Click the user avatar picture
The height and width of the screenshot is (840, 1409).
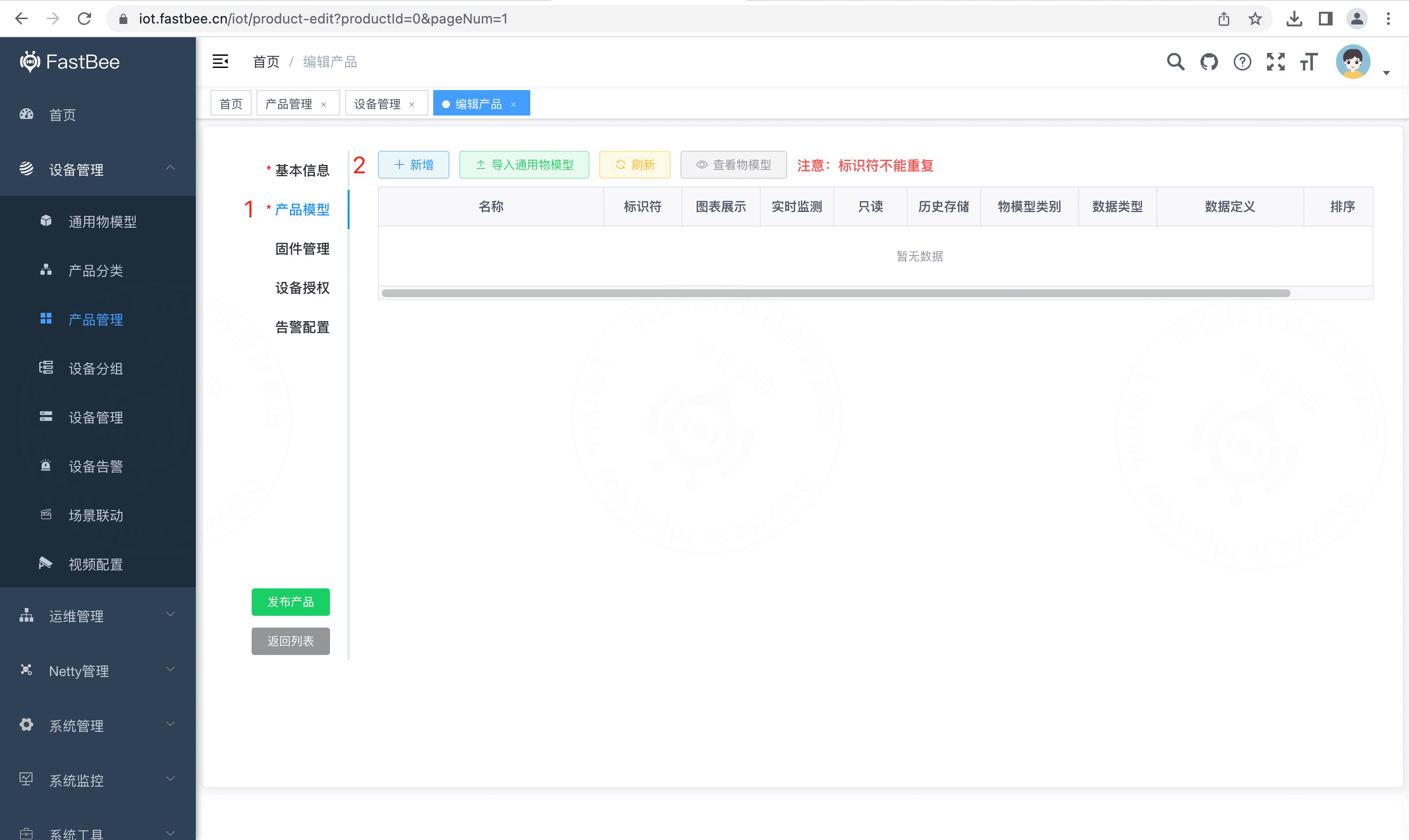tap(1353, 61)
